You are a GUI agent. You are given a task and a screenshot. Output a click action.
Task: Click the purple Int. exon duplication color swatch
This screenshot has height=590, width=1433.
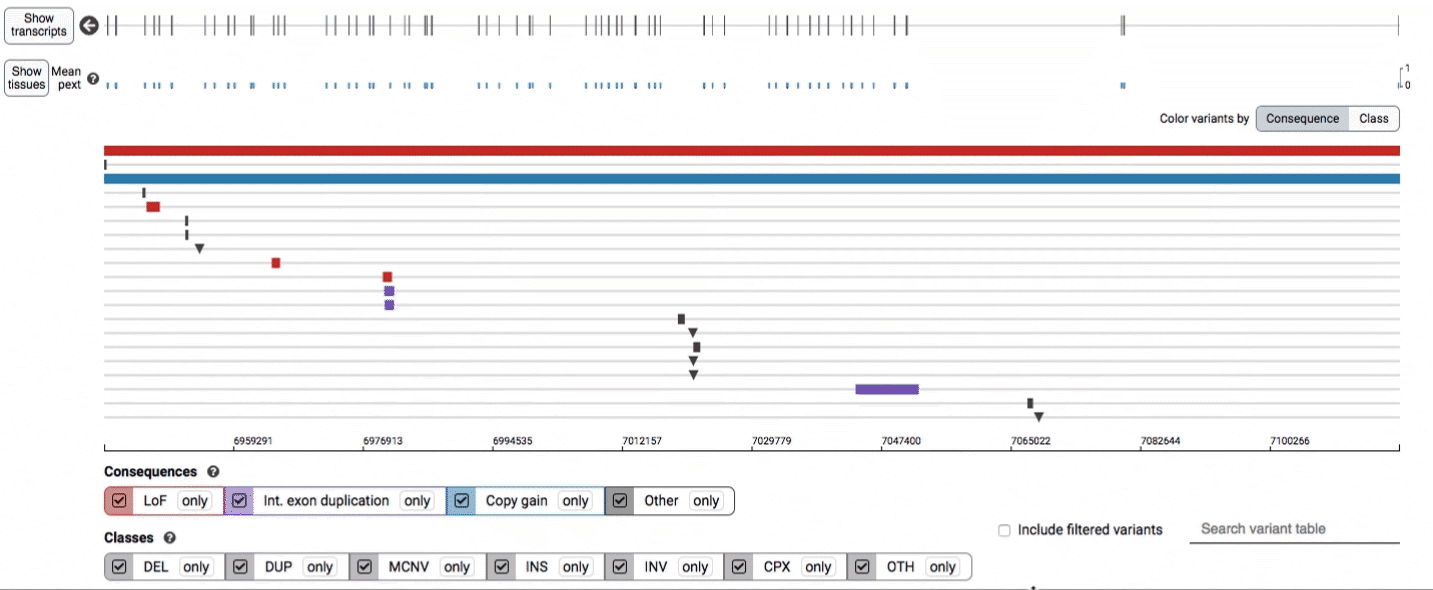(x=239, y=501)
